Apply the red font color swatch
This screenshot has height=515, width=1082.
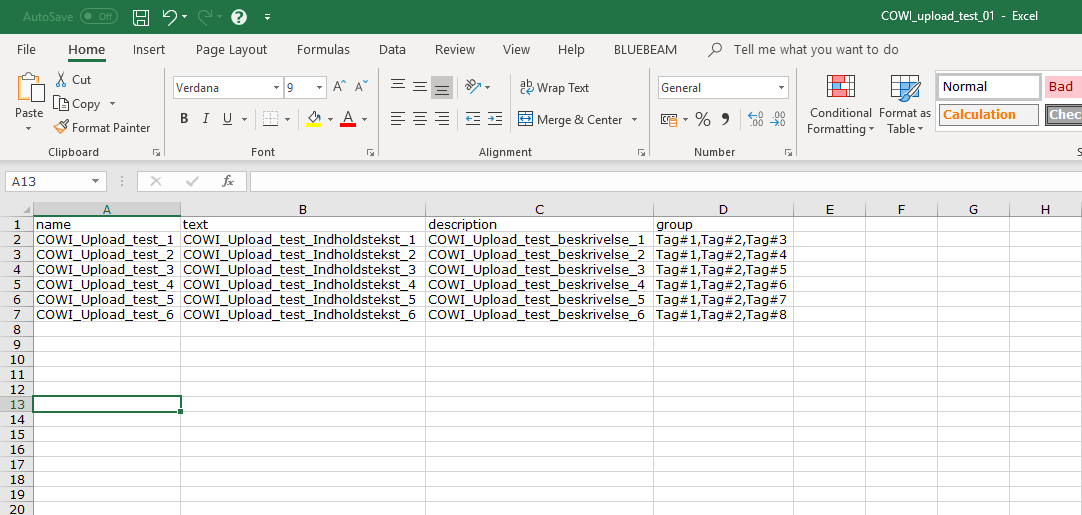tap(348, 119)
